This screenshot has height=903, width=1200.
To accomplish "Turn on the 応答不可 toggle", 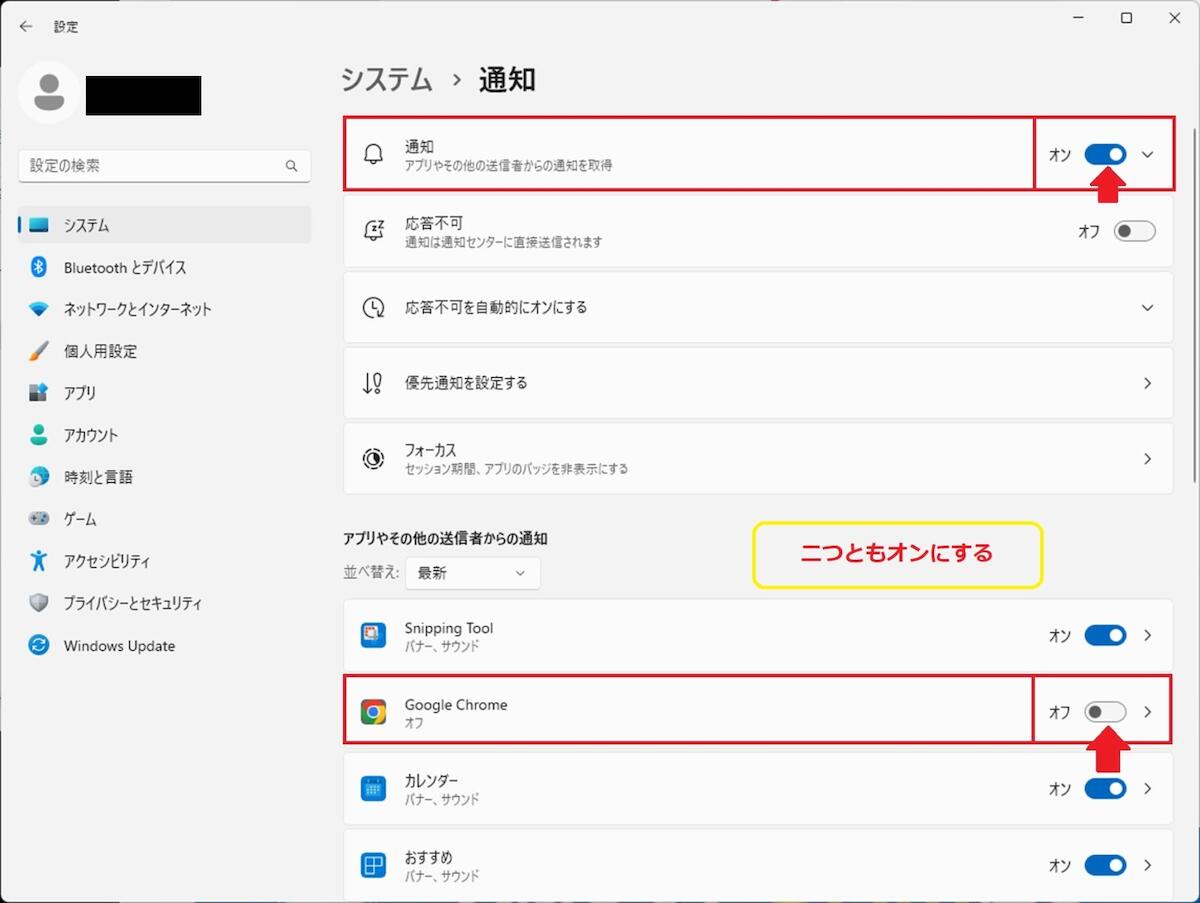I will [x=1134, y=231].
